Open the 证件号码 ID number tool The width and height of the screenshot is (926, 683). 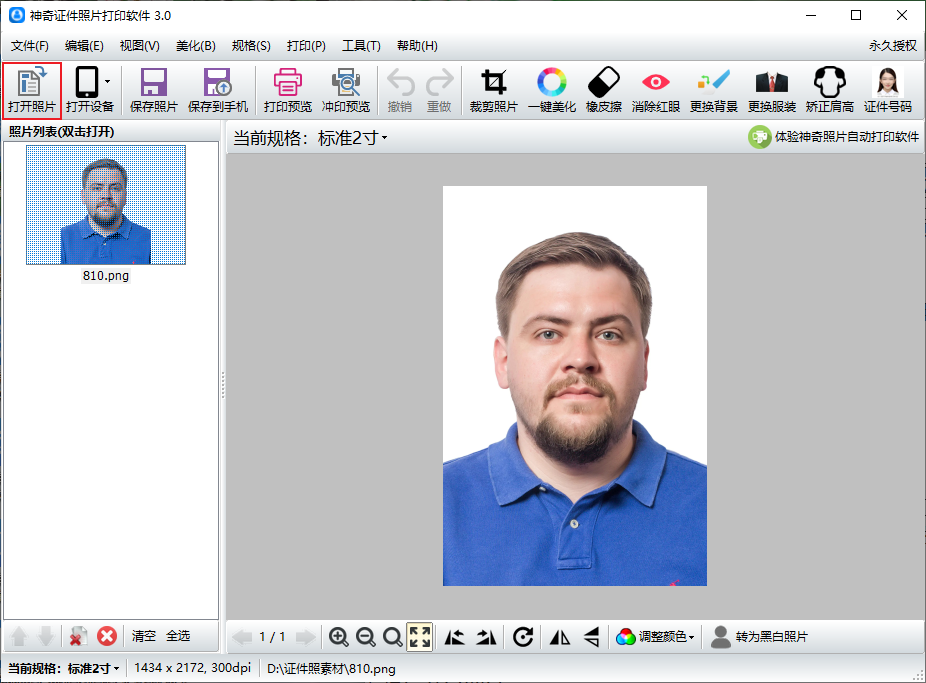[x=888, y=90]
